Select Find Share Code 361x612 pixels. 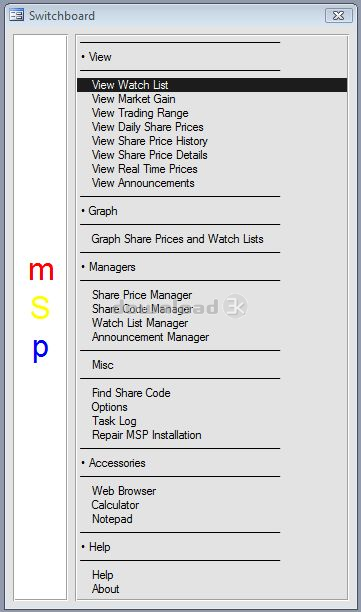(131, 393)
